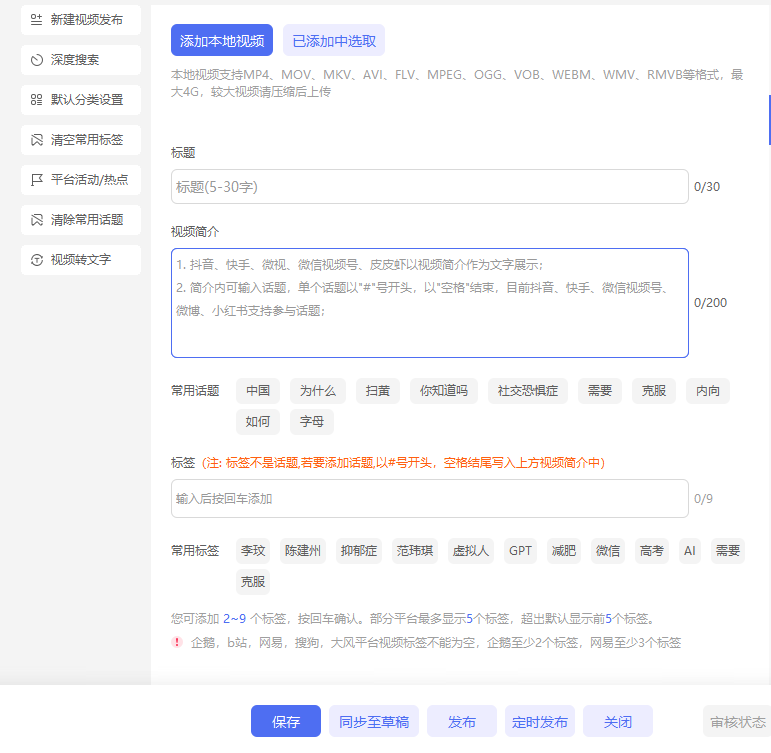Click the 新建视频发布 sidebar icon
The width and height of the screenshot is (771, 753).
coord(37,20)
